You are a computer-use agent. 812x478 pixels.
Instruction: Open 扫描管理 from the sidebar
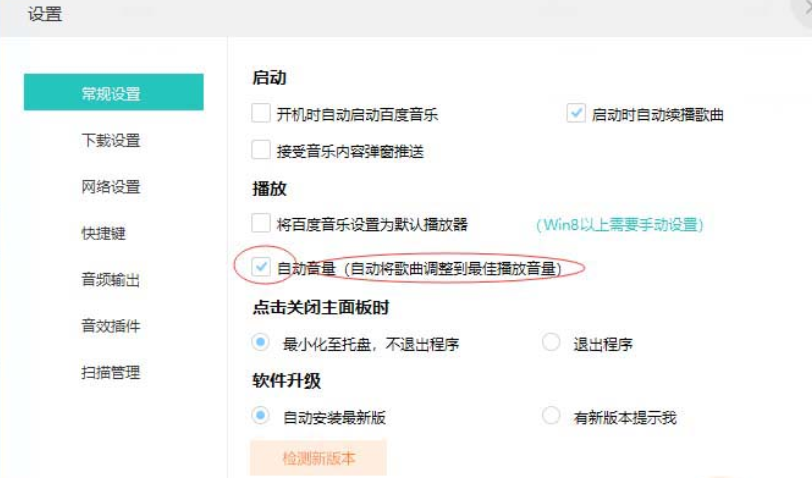[x=112, y=372]
